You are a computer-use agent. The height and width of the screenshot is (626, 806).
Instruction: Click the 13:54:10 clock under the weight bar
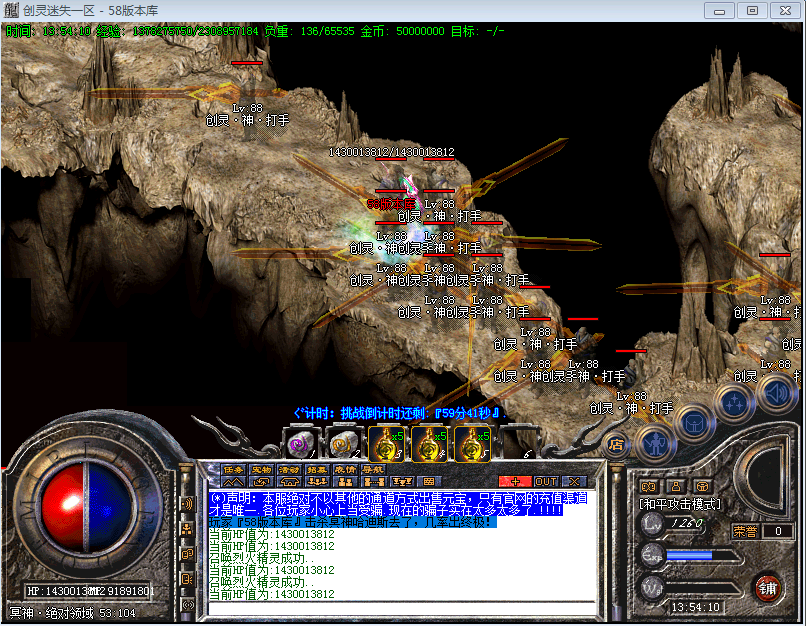click(x=695, y=607)
